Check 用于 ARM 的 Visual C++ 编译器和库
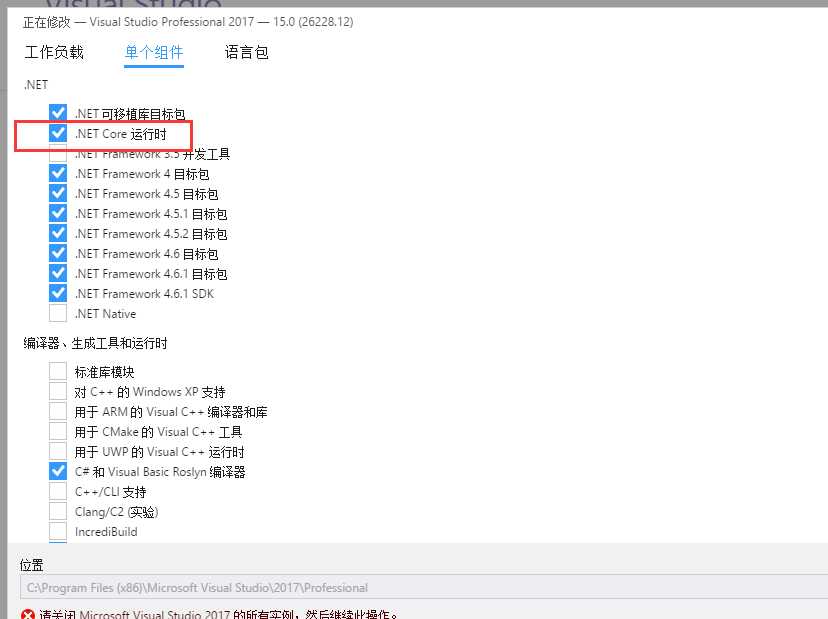Screen dimensions: 828x619 (x=58, y=411)
